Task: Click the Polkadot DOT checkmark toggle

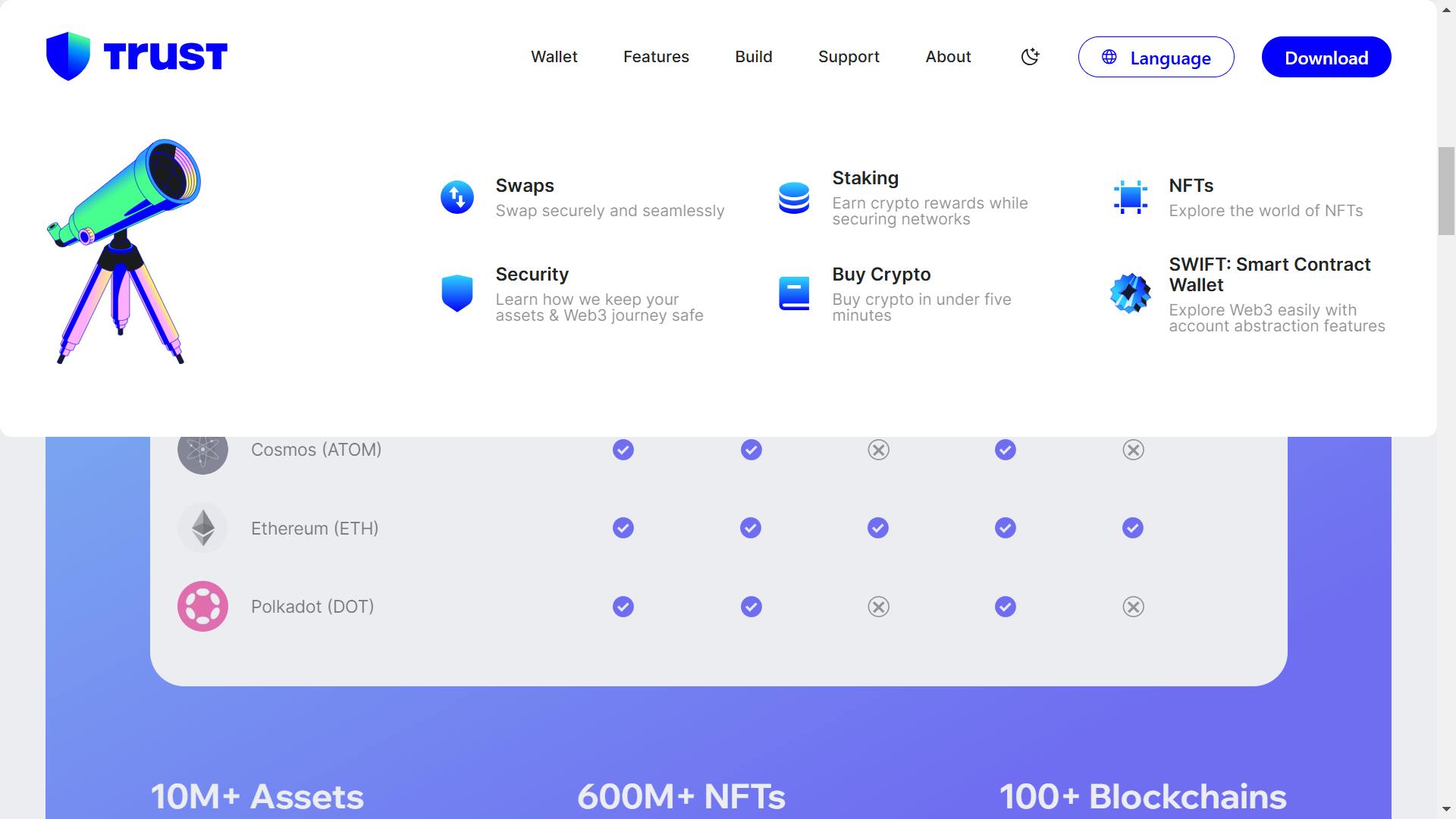Action: (x=623, y=606)
